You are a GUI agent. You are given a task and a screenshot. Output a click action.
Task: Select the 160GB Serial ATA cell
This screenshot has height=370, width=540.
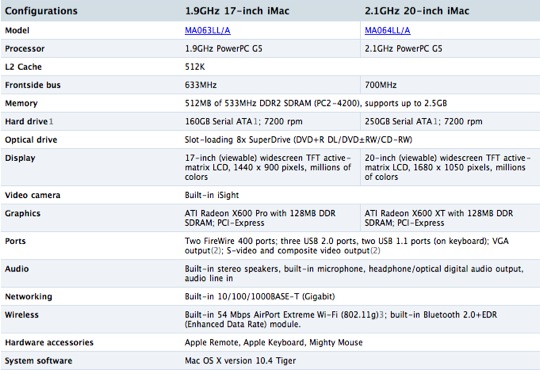243,122
